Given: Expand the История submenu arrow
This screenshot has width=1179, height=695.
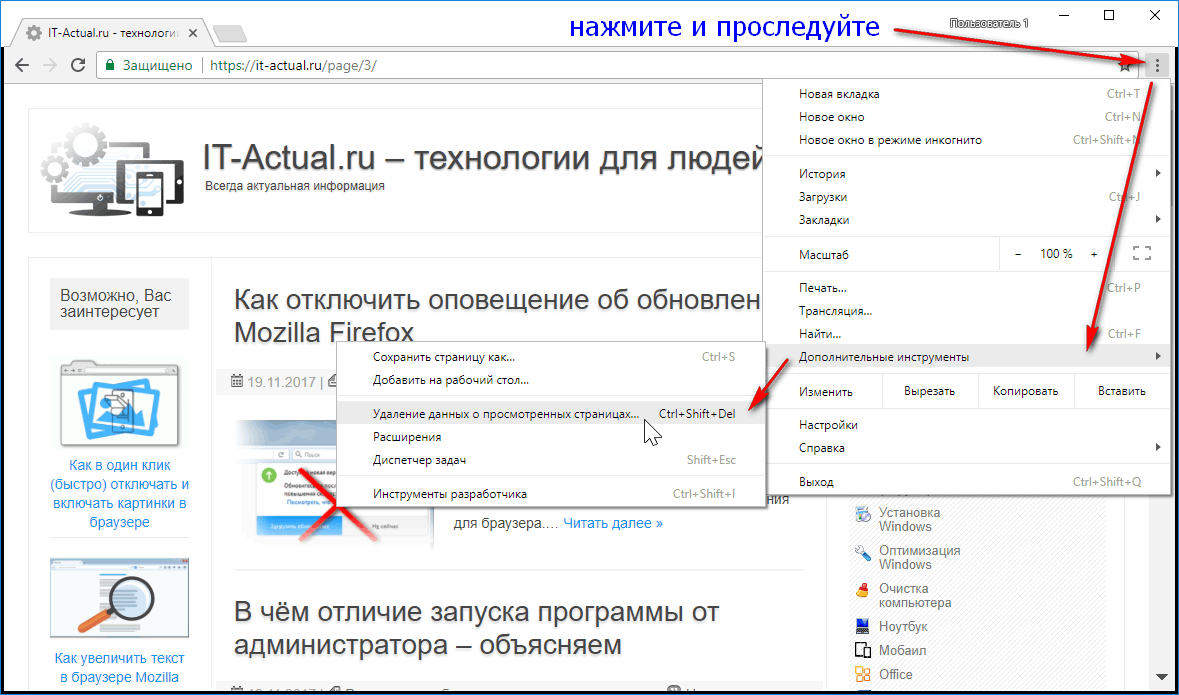Looking at the screenshot, I should (x=1159, y=174).
